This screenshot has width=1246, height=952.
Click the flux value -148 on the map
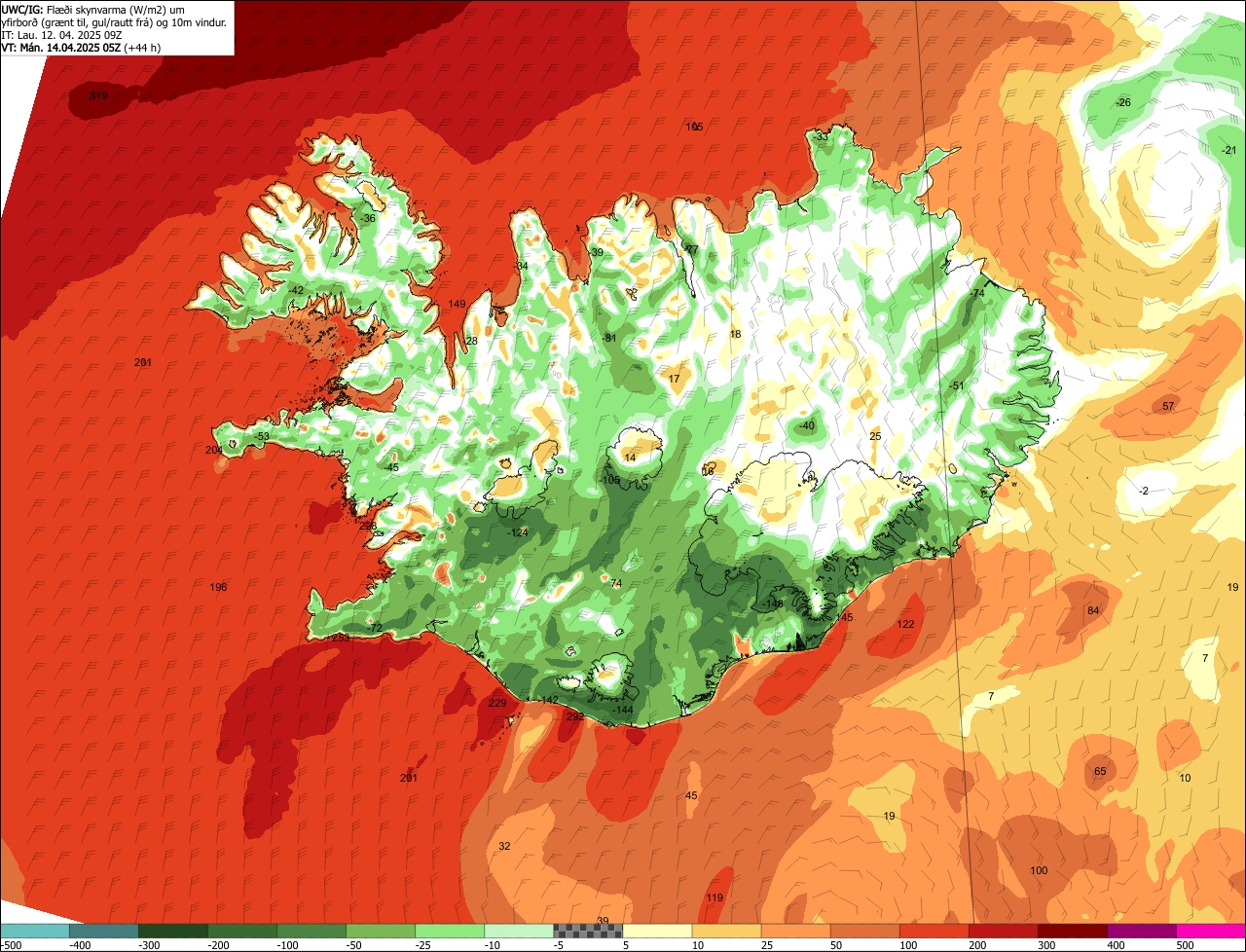click(773, 604)
